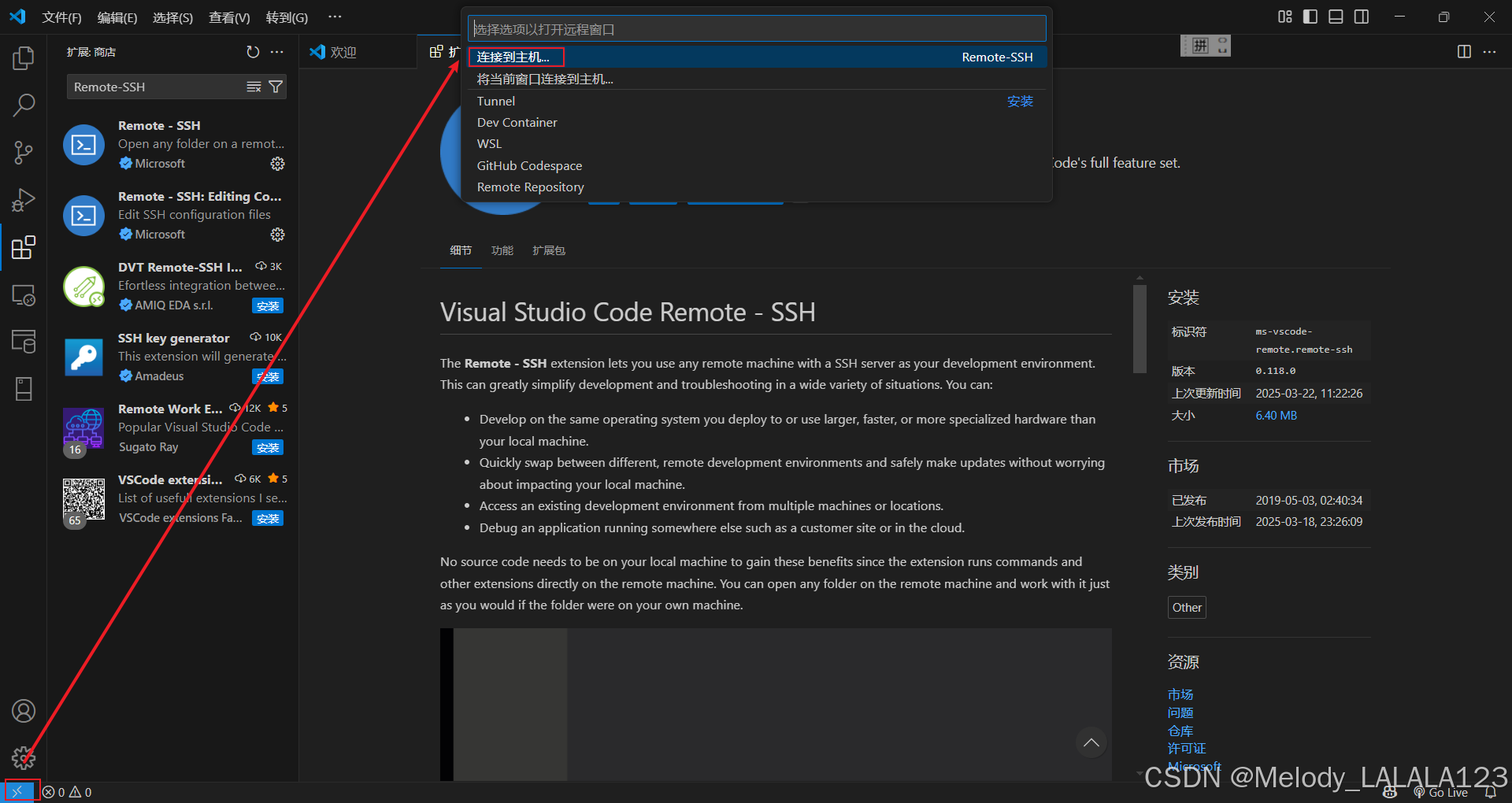Screen dimensions: 1512x803
Task: Toggle bottom panel visibility
Action: pyautogui.click(x=1336, y=17)
